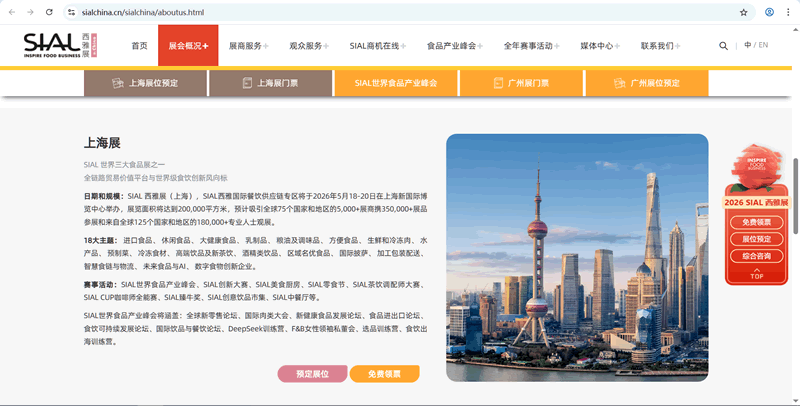Click the orange 免费领票 button below text
Image resolution: width=800 pixels, height=406 pixels.
pyautogui.click(x=384, y=374)
